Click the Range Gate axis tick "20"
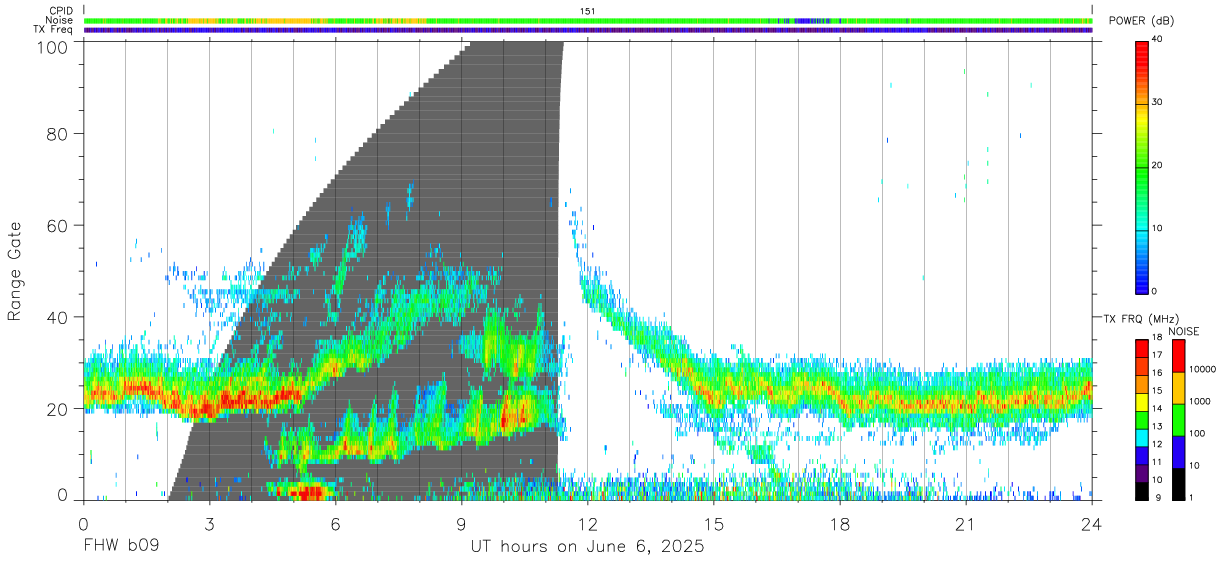 click(x=59, y=409)
